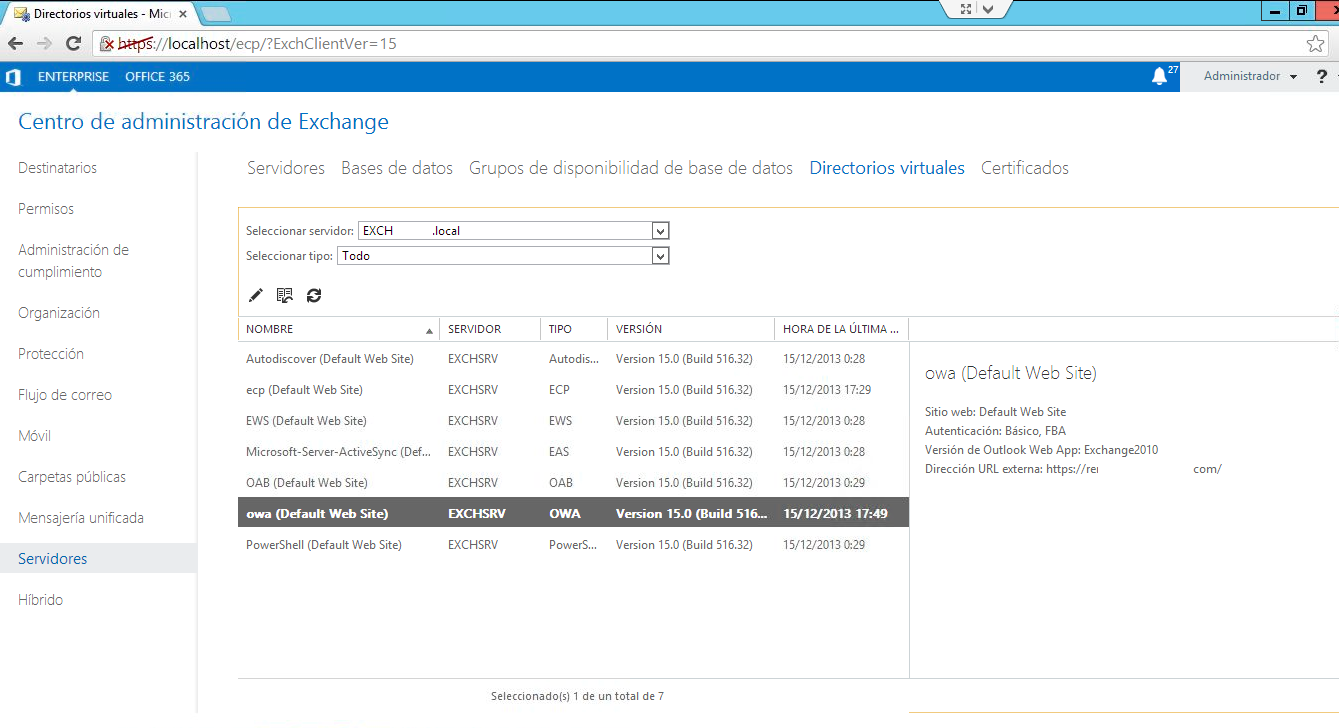The height and width of the screenshot is (728, 1339).
Task: Reload the page in browser
Action: tap(73, 44)
